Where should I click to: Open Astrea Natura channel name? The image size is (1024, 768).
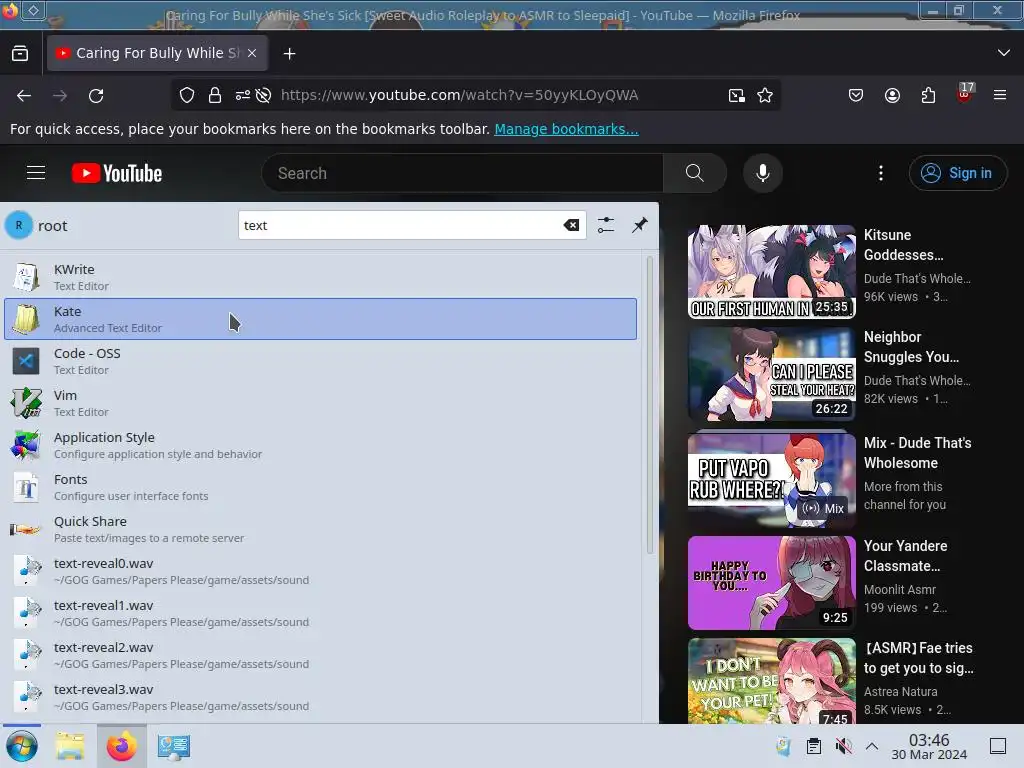click(x=900, y=691)
